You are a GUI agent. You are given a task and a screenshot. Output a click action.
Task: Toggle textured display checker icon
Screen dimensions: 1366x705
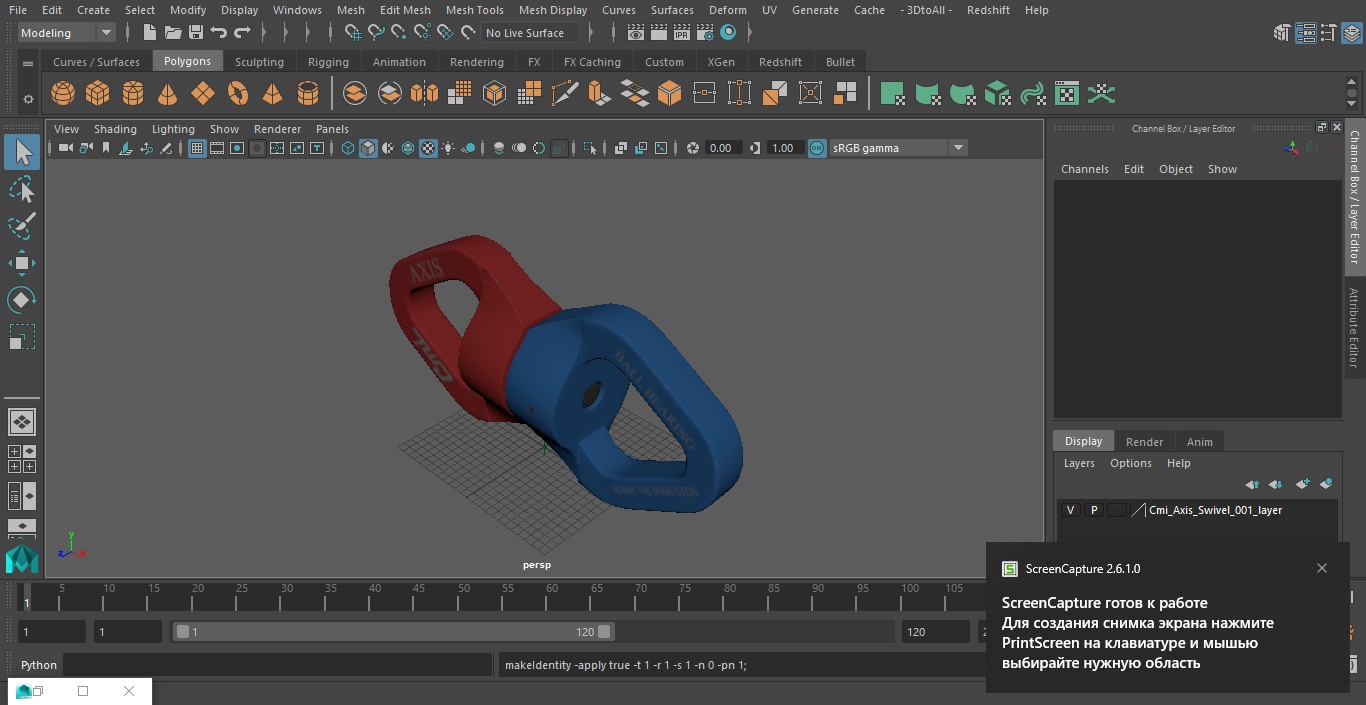pos(428,148)
